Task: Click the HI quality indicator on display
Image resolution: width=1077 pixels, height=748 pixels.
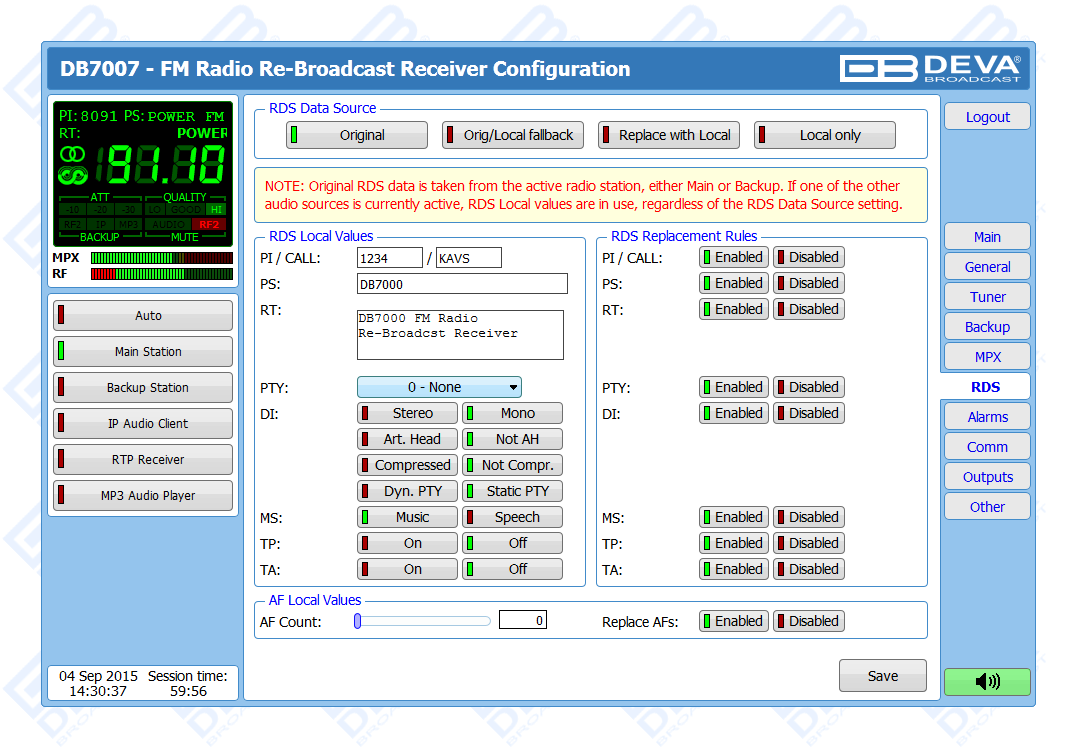Action: (215, 209)
